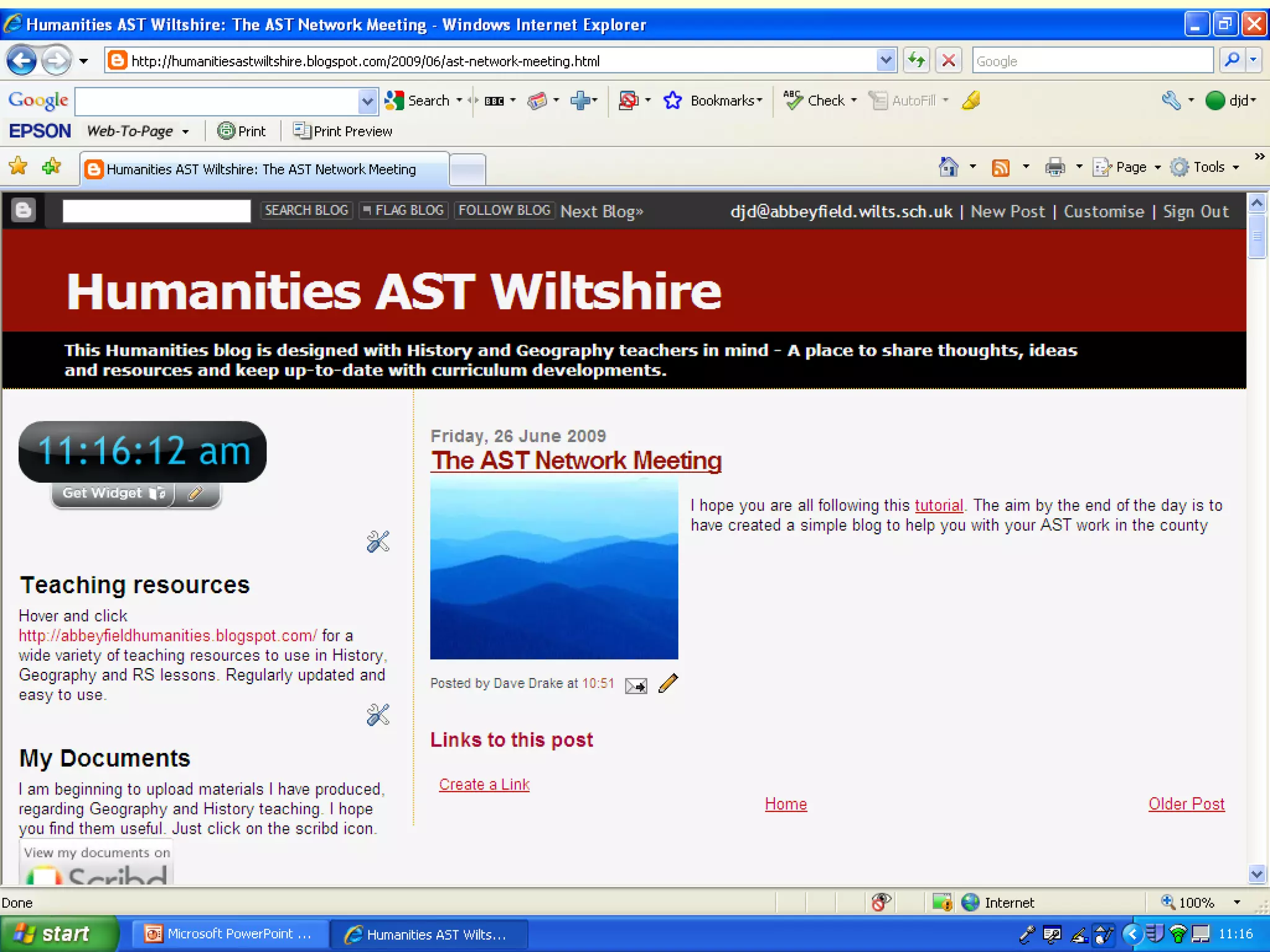
Task: Toggle the Google toolbar popup blocker icon
Action: click(628, 100)
